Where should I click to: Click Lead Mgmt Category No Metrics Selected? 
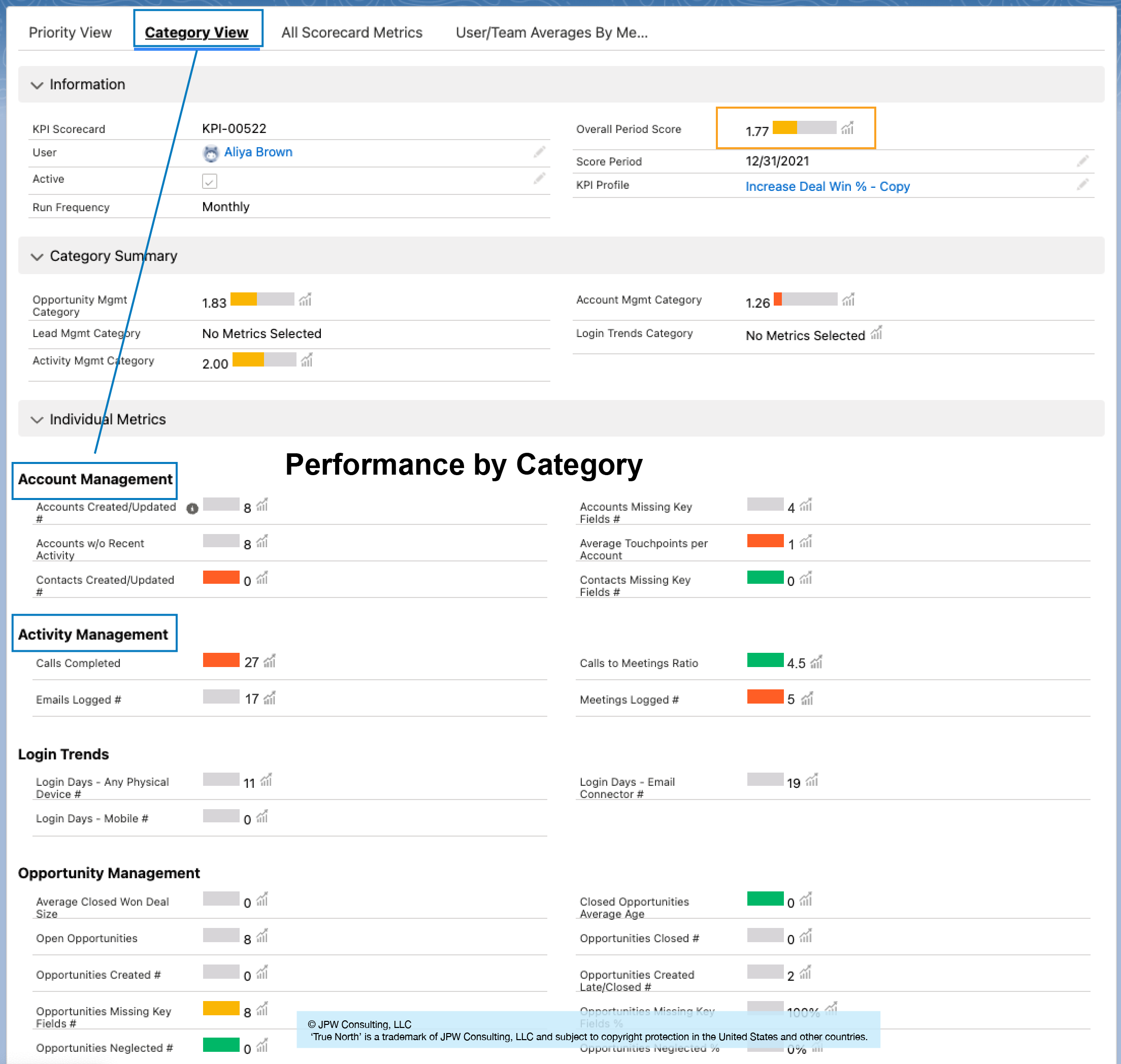(261, 334)
